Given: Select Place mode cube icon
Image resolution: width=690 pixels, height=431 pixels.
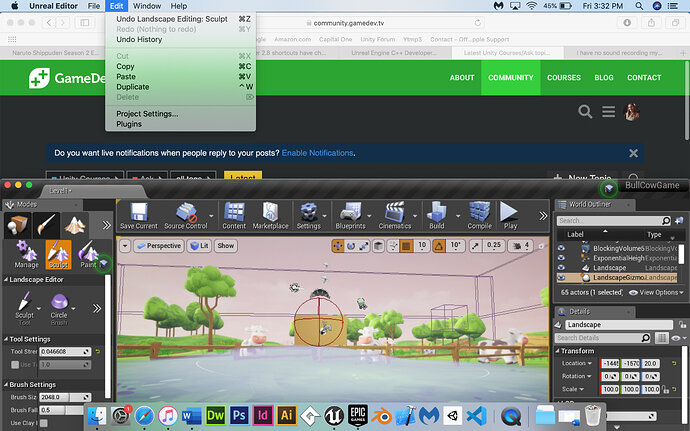Looking at the screenshot, I should tap(18, 225).
